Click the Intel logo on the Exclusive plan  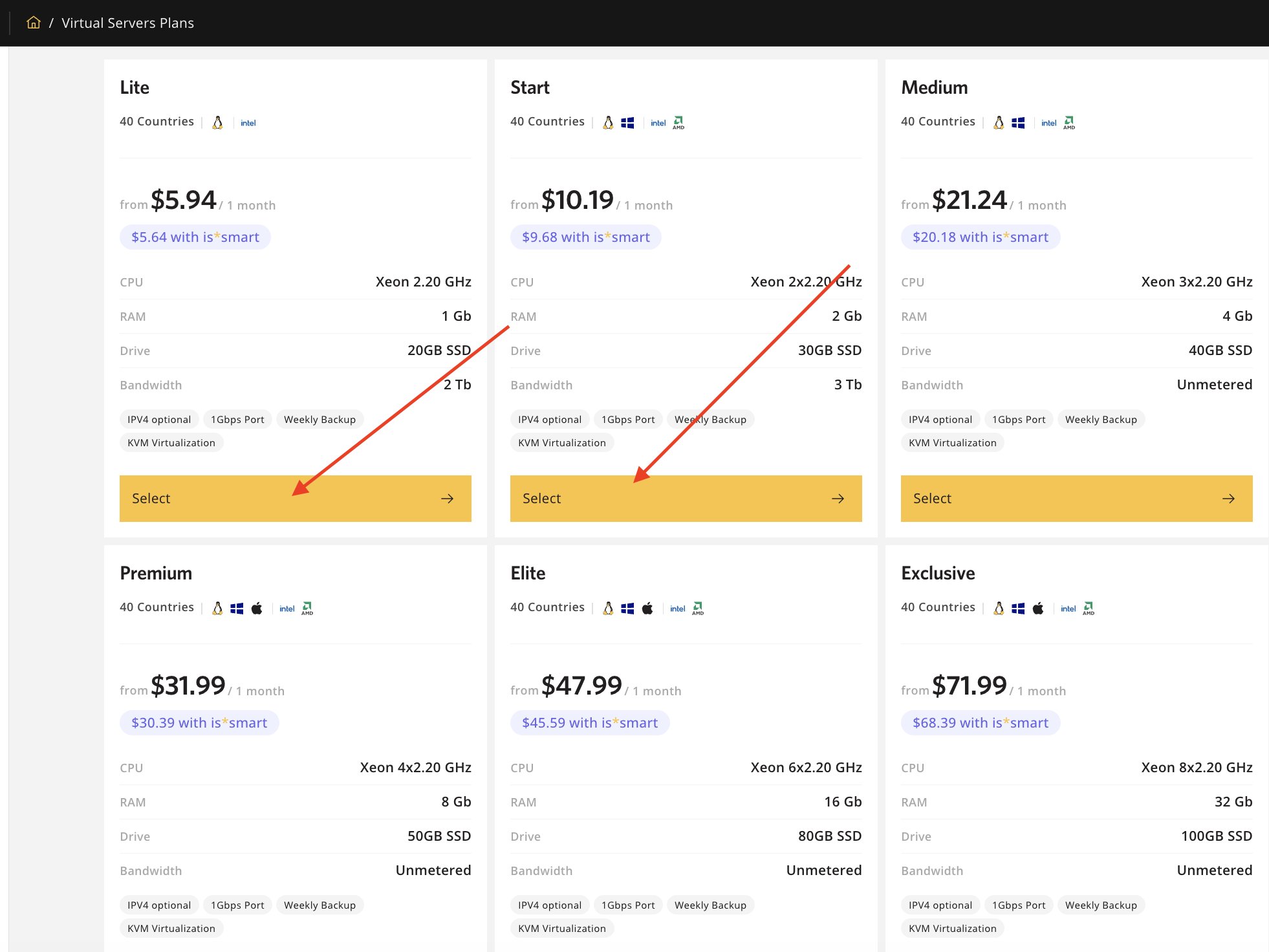coord(1068,609)
